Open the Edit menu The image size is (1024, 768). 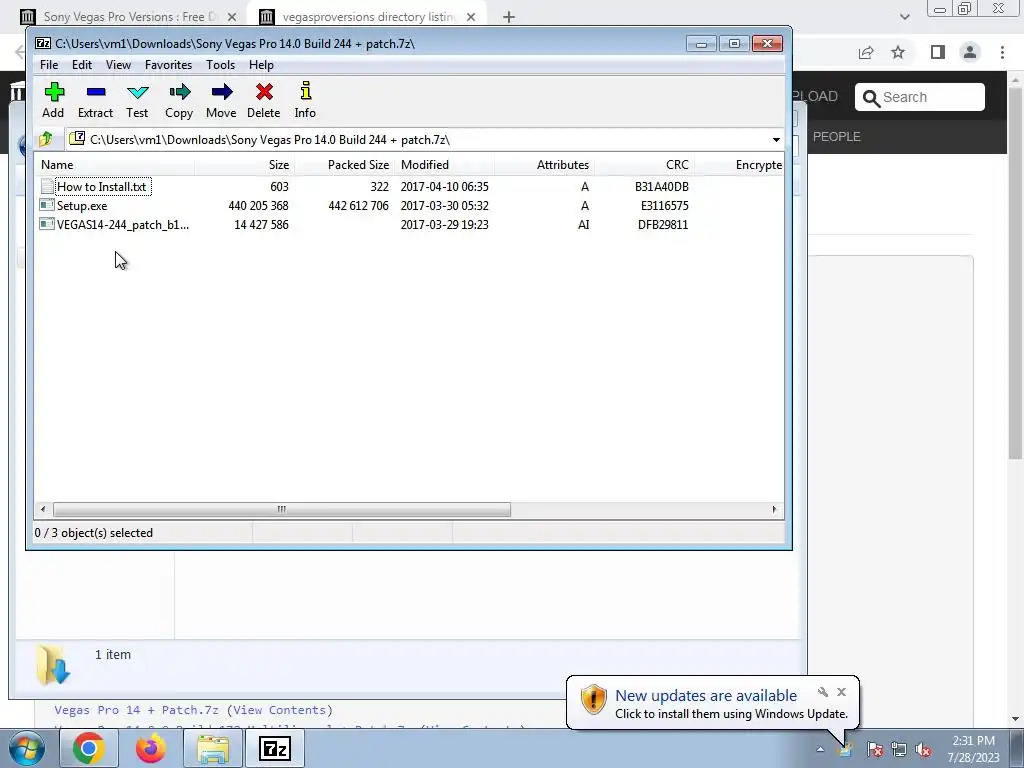point(82,65)
